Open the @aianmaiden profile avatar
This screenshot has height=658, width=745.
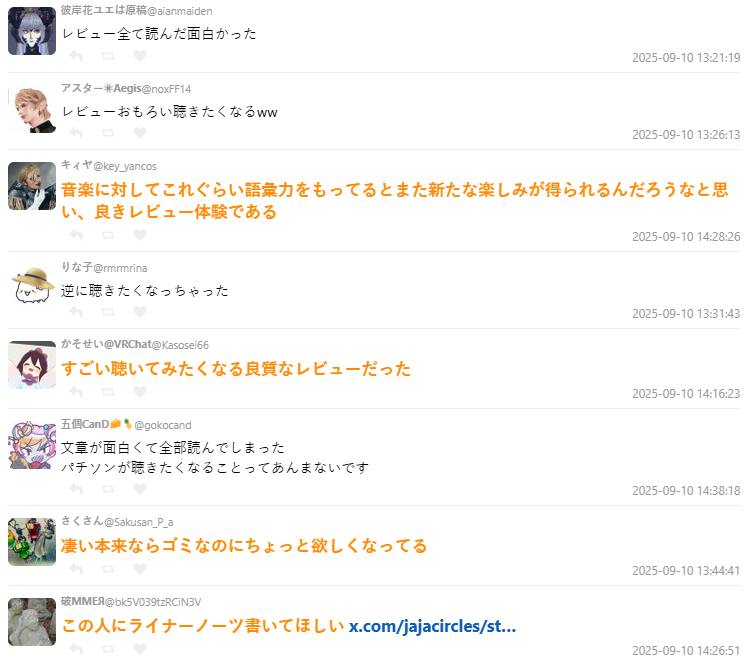[32, 31]
